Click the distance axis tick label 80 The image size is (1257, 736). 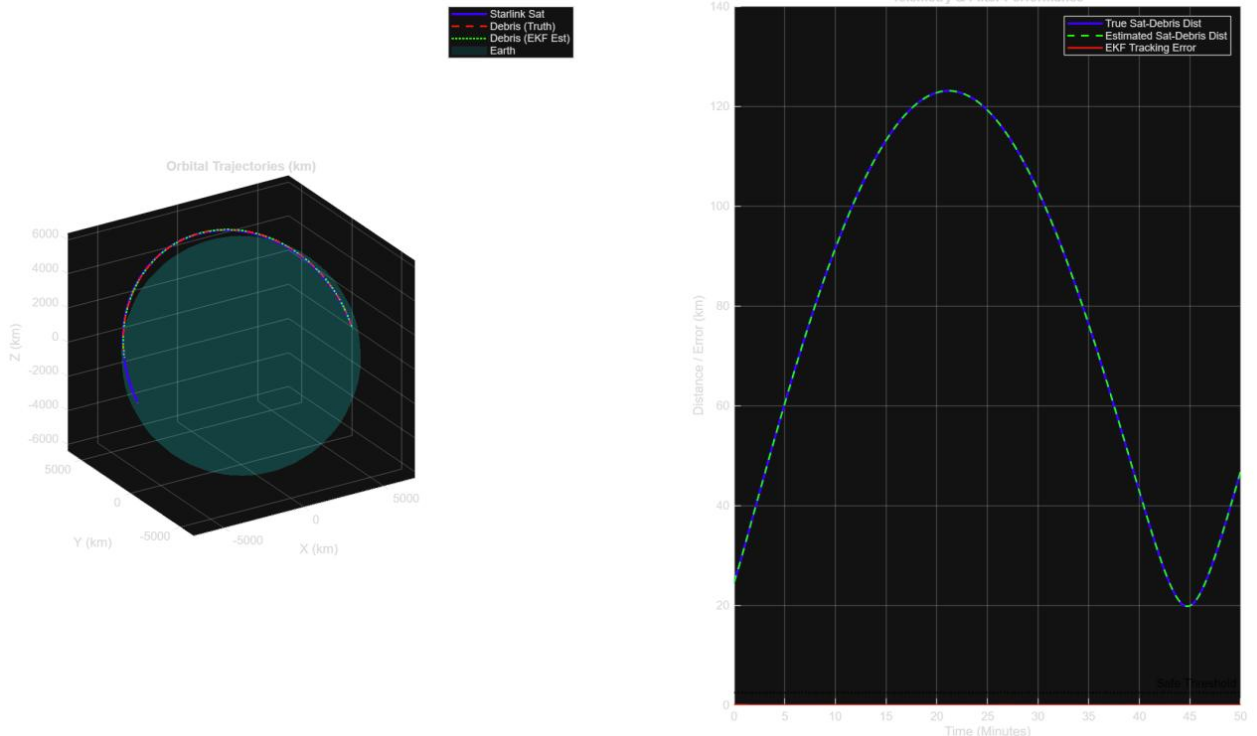pyautogui.click(x=723, y=306)
